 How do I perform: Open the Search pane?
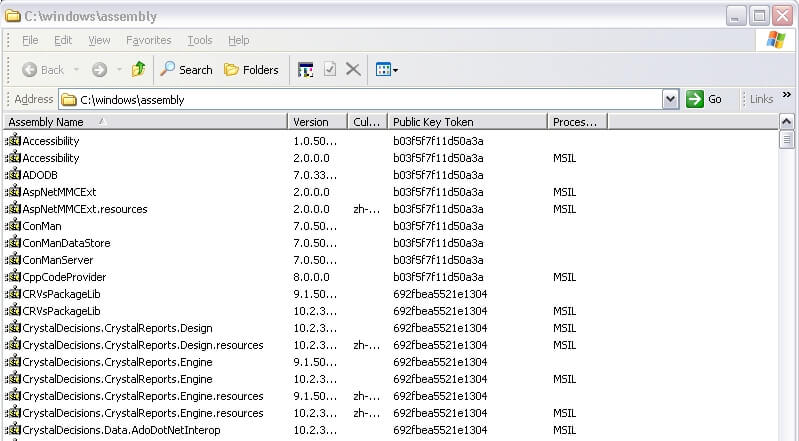coord(186,69)
